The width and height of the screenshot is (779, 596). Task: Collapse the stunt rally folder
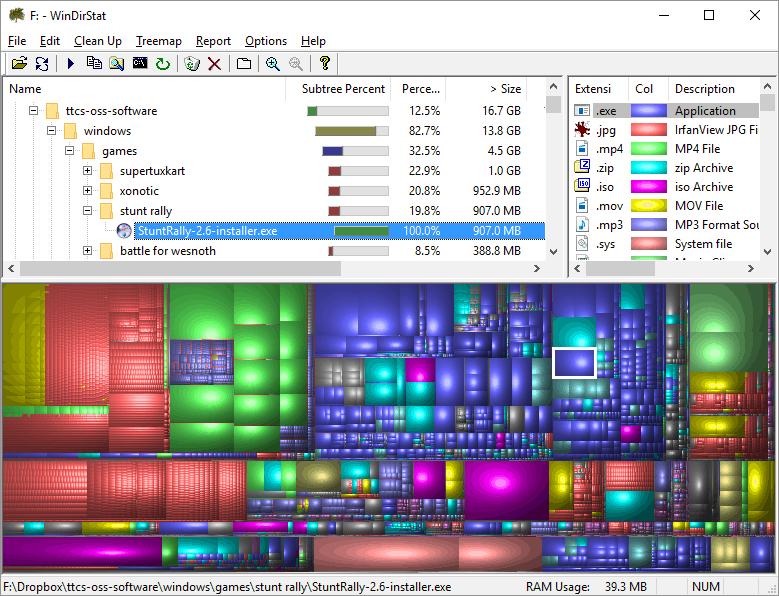[x=87, y=211]
